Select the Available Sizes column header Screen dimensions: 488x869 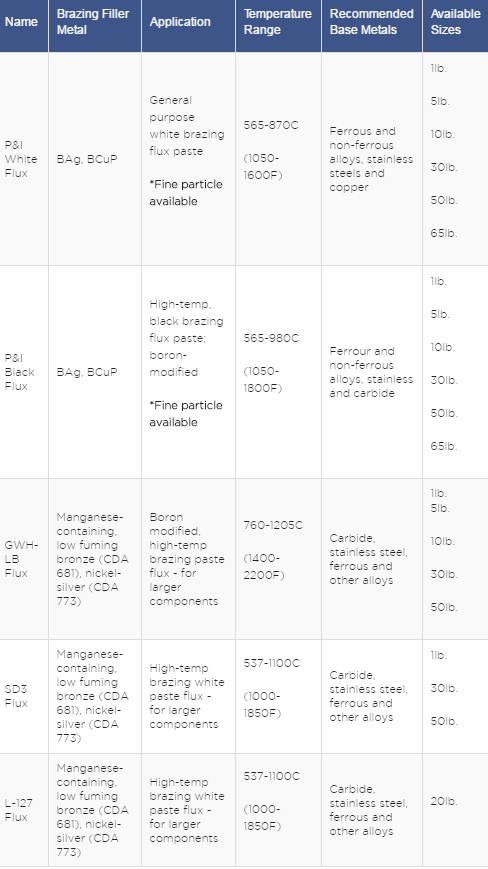pos(455,22)
